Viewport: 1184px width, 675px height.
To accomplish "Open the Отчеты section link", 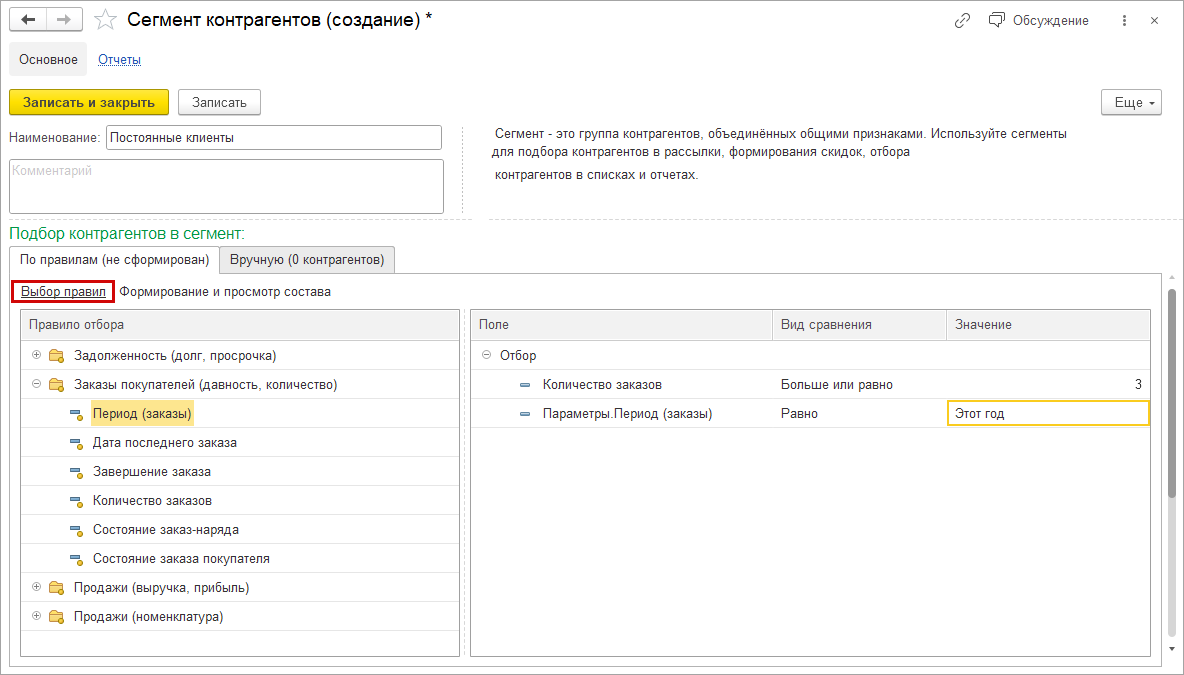I will pyautogui.click(x=119, y=60).
